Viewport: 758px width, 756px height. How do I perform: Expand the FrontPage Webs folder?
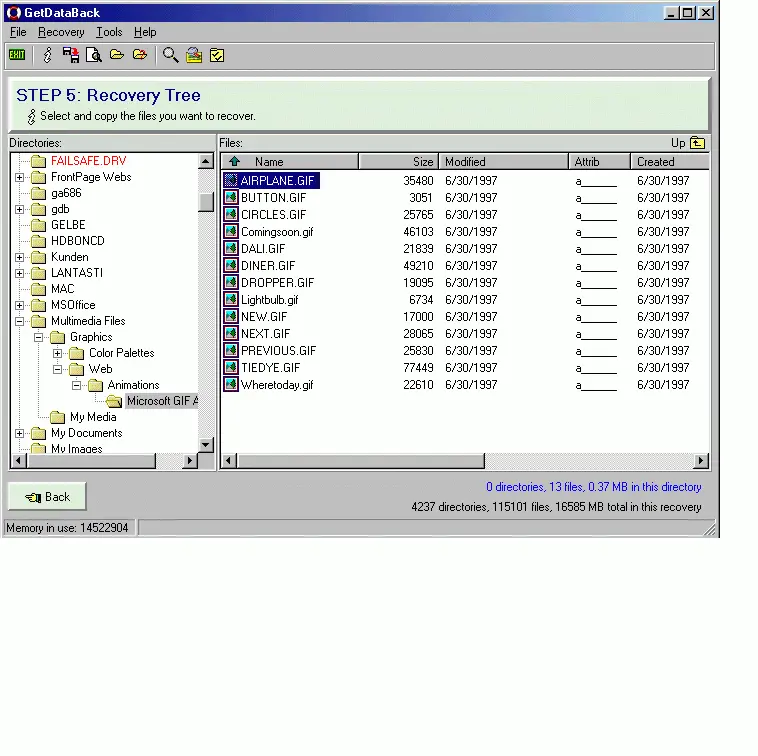pos(20,177)
